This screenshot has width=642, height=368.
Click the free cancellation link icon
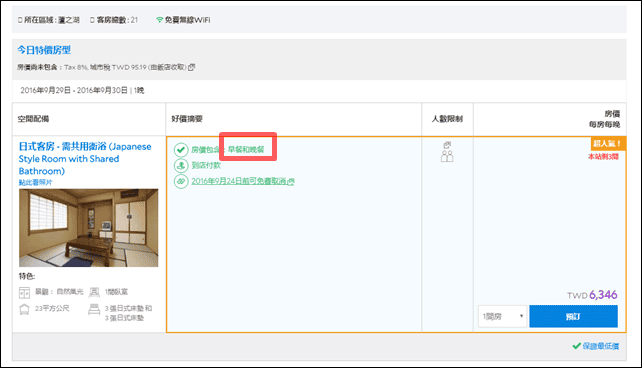[181, 181]
